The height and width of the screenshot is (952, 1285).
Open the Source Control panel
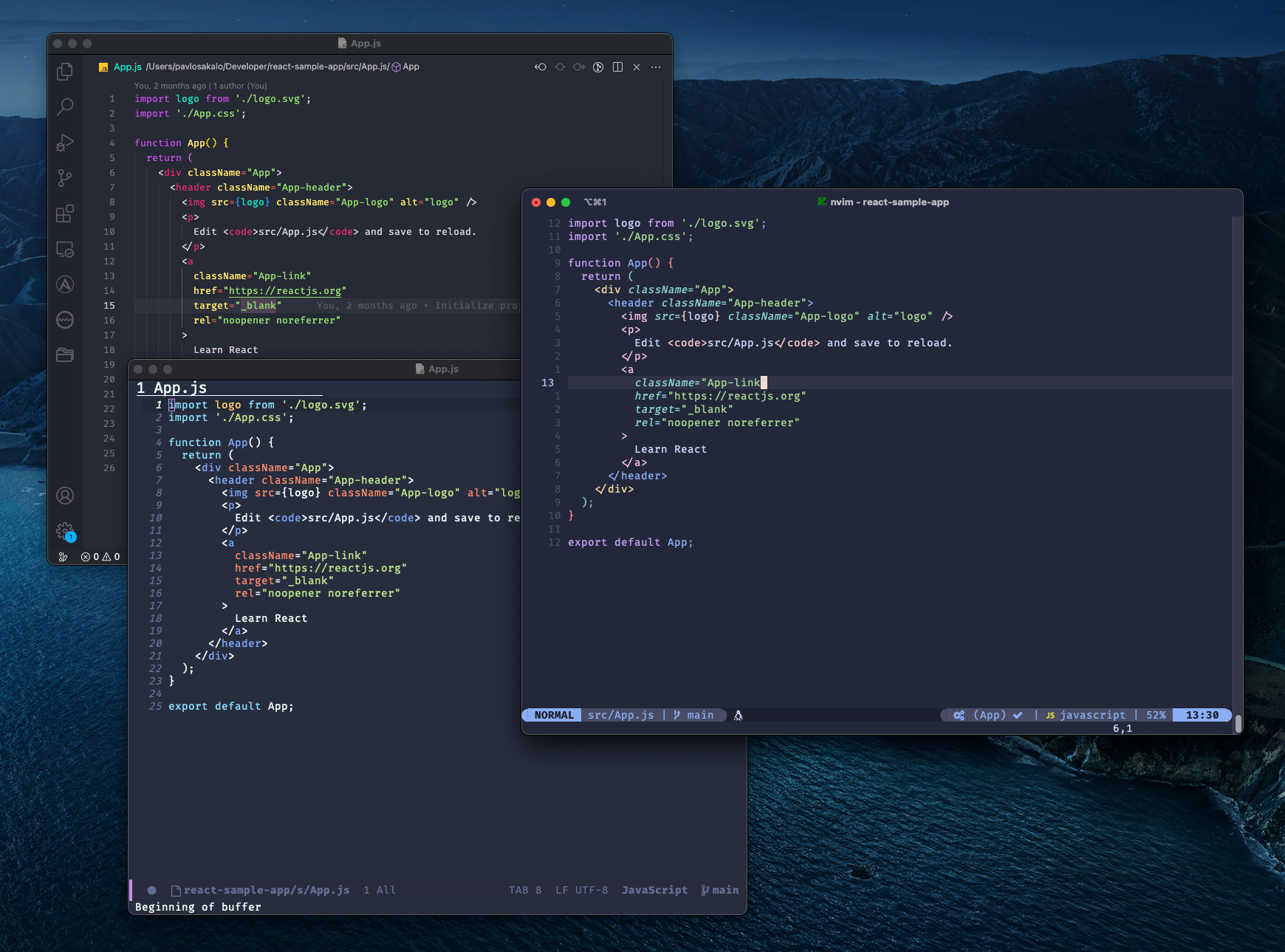coord(65,179)
